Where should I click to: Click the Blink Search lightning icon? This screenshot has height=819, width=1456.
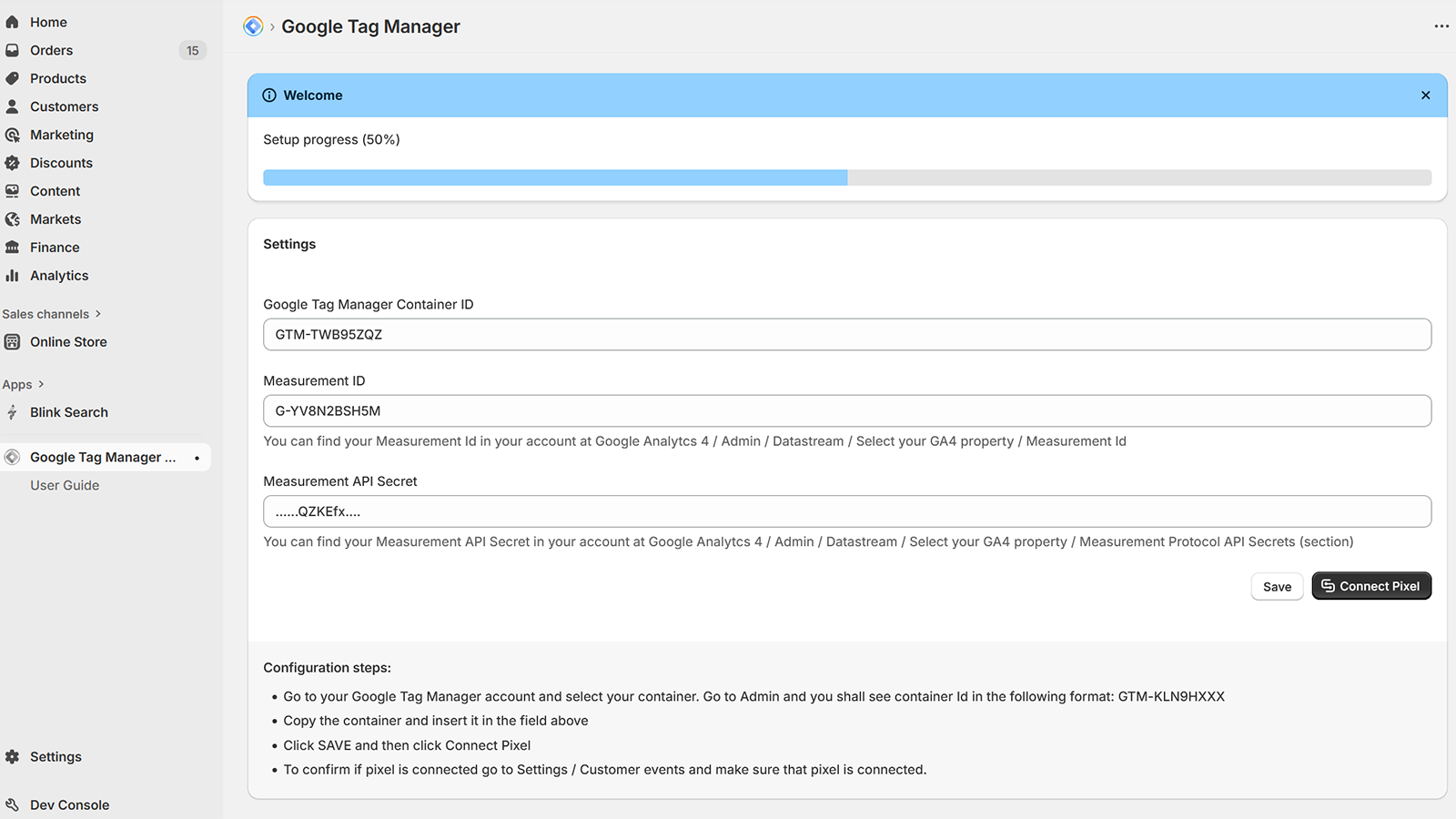tap(13, 412)
